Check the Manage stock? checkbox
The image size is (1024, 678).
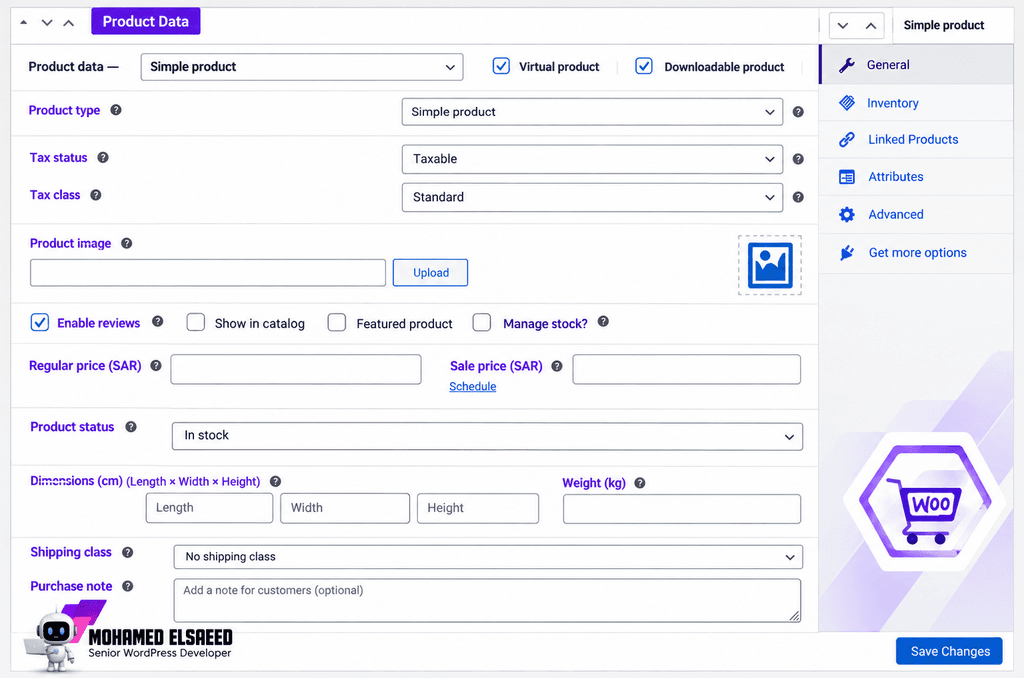482,322
